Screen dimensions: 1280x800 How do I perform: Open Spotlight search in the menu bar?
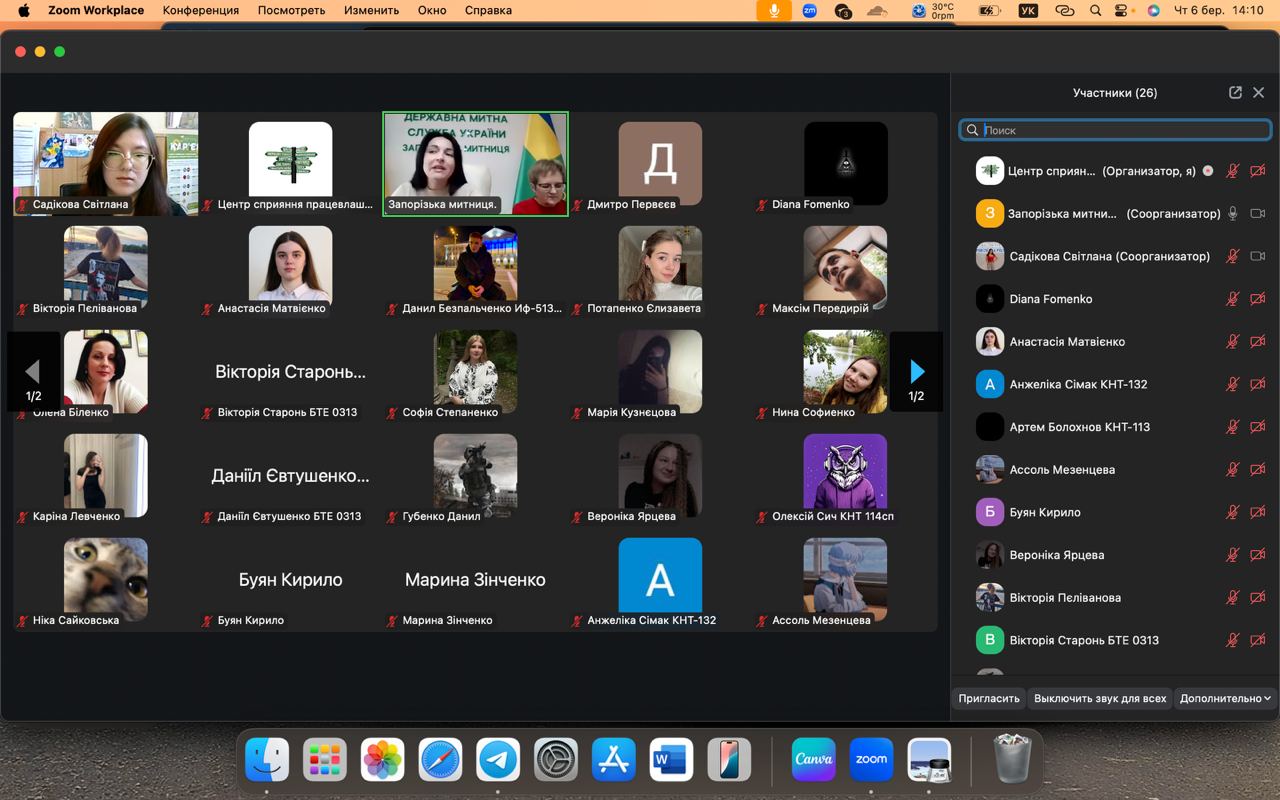click(x=1096, y=10)
